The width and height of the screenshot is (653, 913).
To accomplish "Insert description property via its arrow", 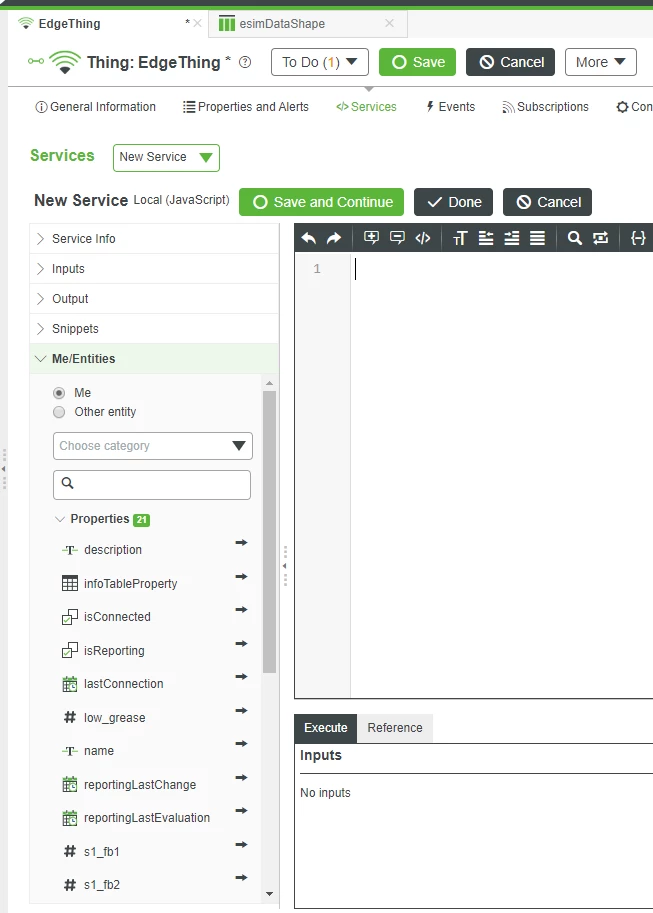I will coord(241,543).
